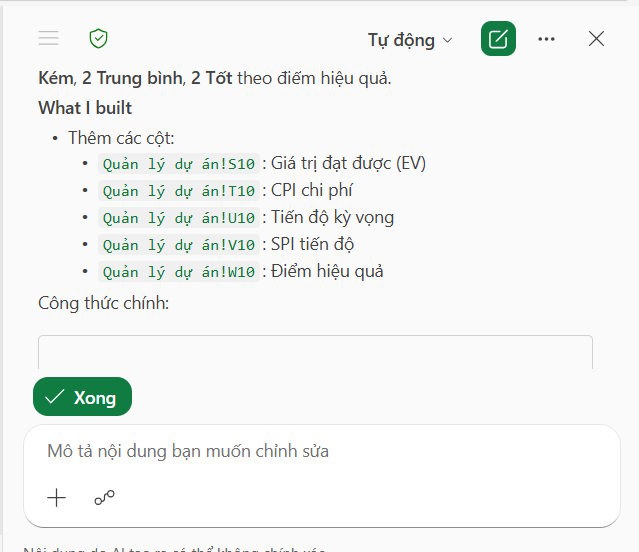This screenshot has width=639, height=552.
Task: Close the assistant panel
Action: (x=596, y=39)
